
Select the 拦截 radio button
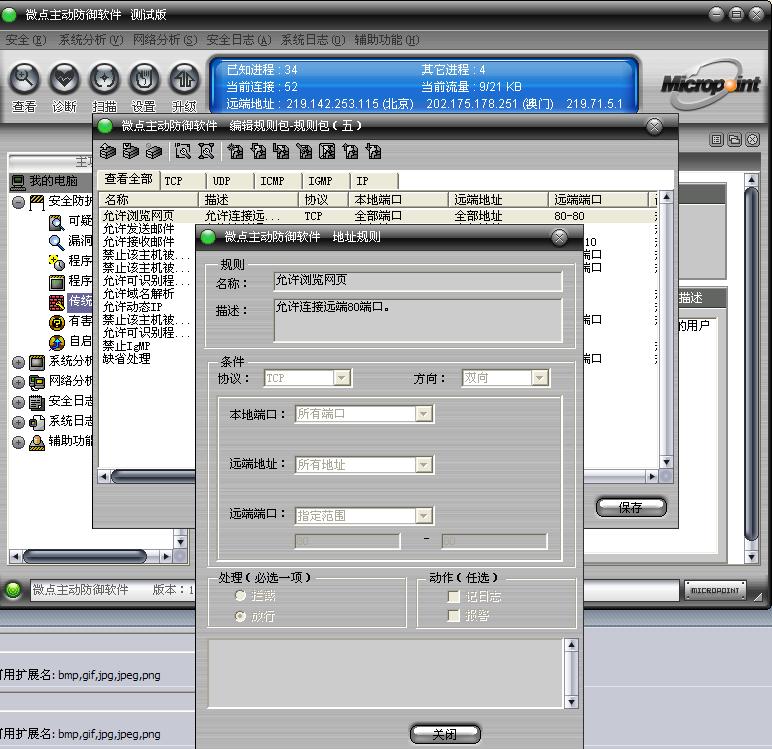tap(240, 596)
